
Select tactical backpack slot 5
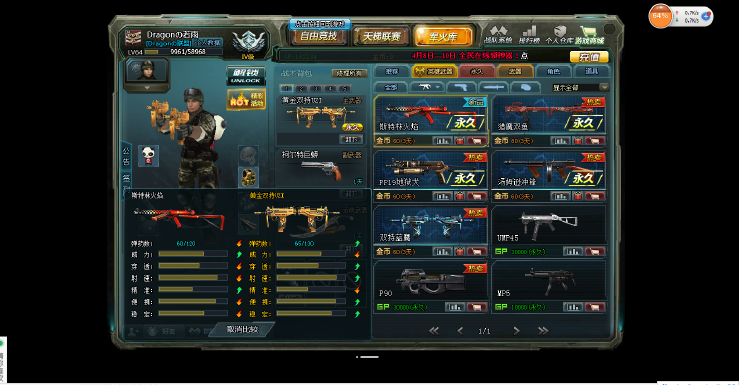(345, 88)
